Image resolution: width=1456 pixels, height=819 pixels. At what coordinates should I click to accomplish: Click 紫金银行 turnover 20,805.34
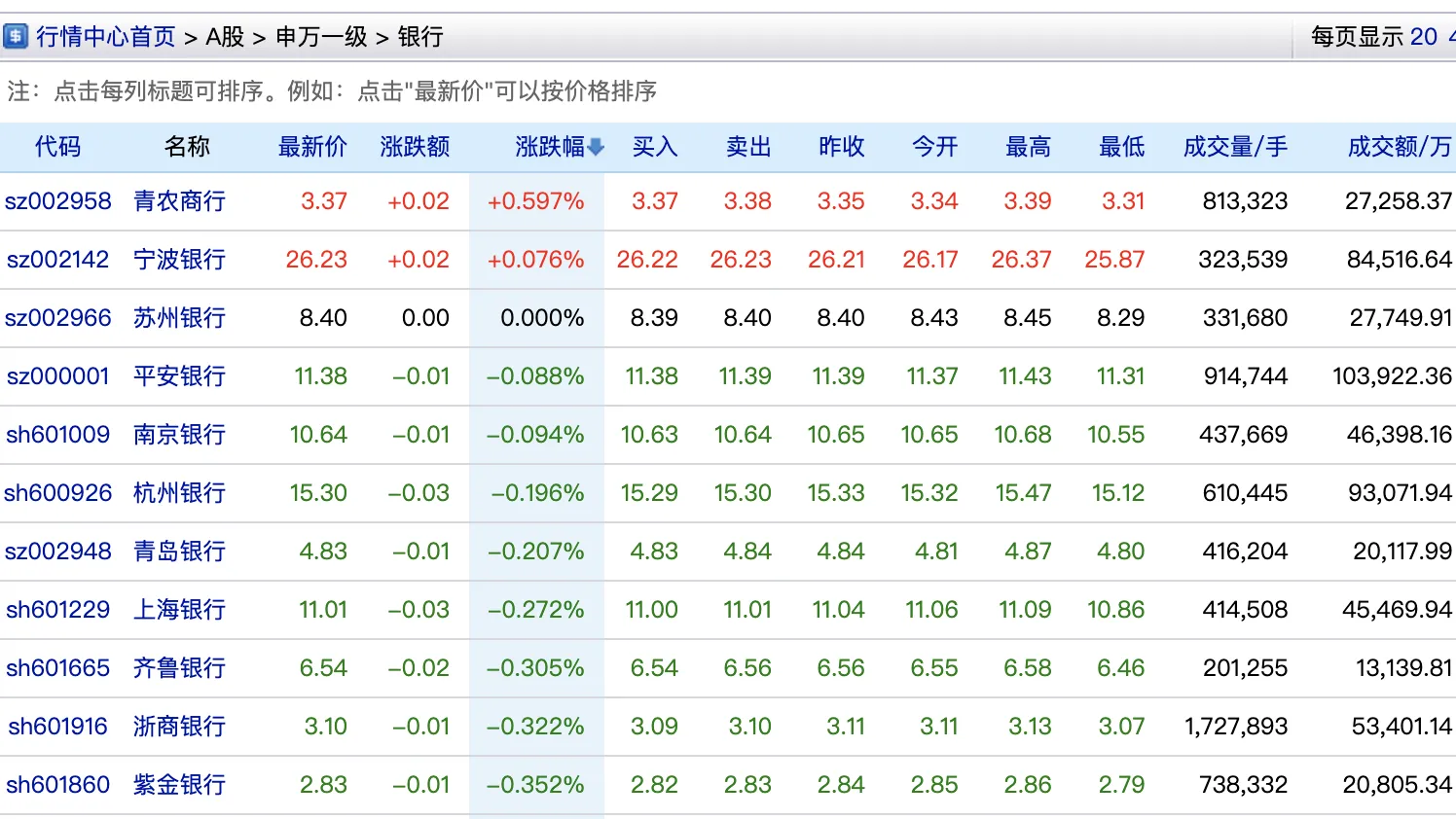[1398, 785]
